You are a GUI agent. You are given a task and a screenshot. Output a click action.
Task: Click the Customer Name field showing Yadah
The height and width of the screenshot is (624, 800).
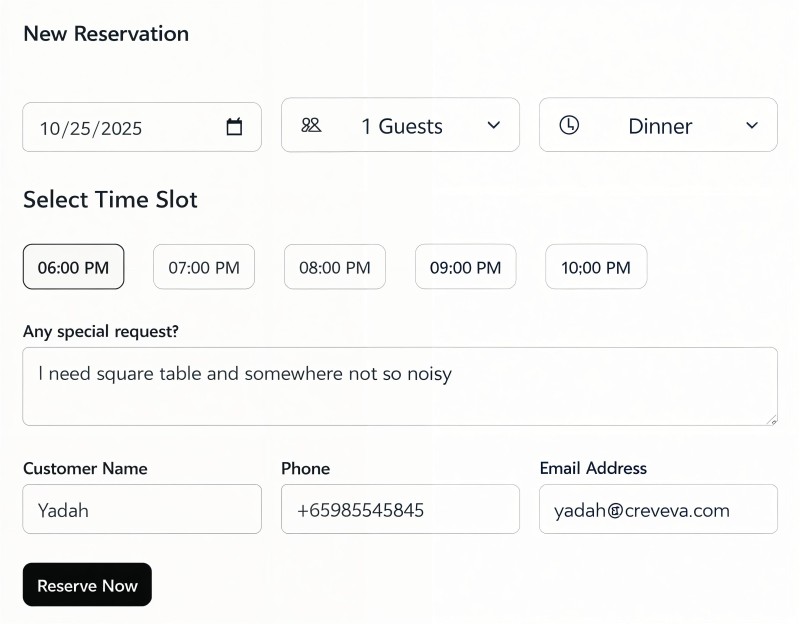coord(141,509)
